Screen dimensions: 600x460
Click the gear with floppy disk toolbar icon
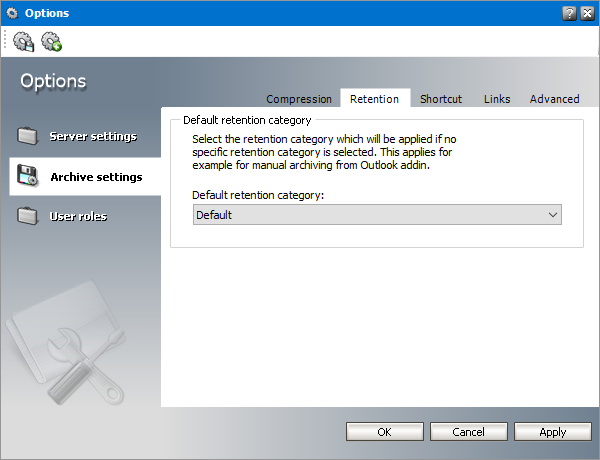(x=23, y=42)
